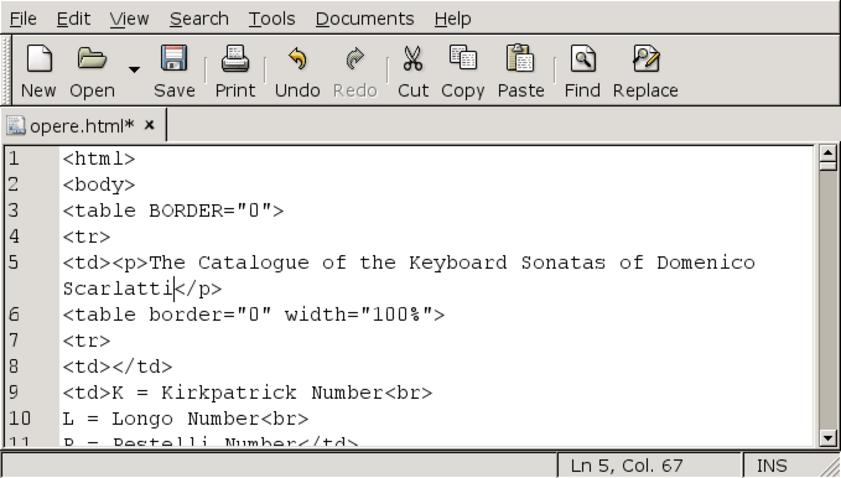Switch to the opere.html tab
This screenshot has width=841, height=478.
pos(80,126)
